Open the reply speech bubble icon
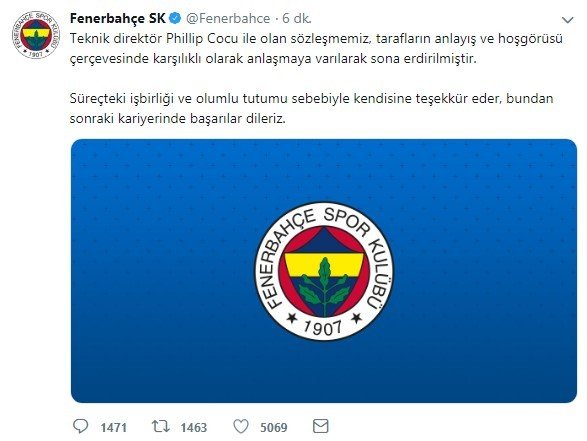 [80, 426]
